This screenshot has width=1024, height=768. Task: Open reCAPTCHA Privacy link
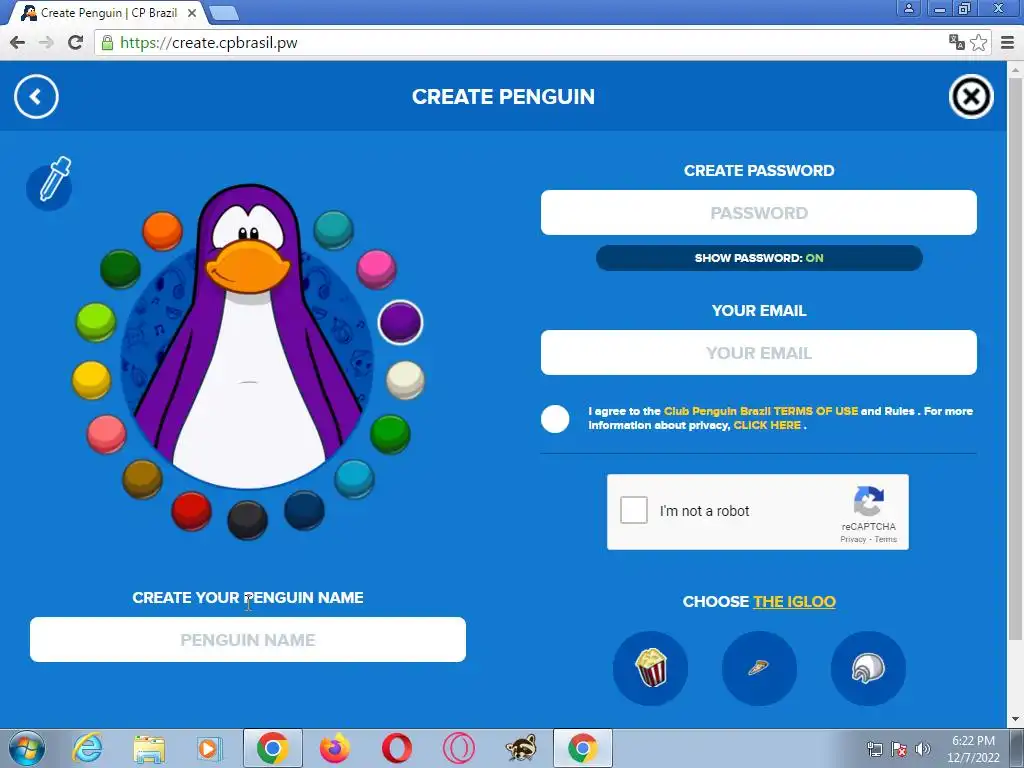853,539
